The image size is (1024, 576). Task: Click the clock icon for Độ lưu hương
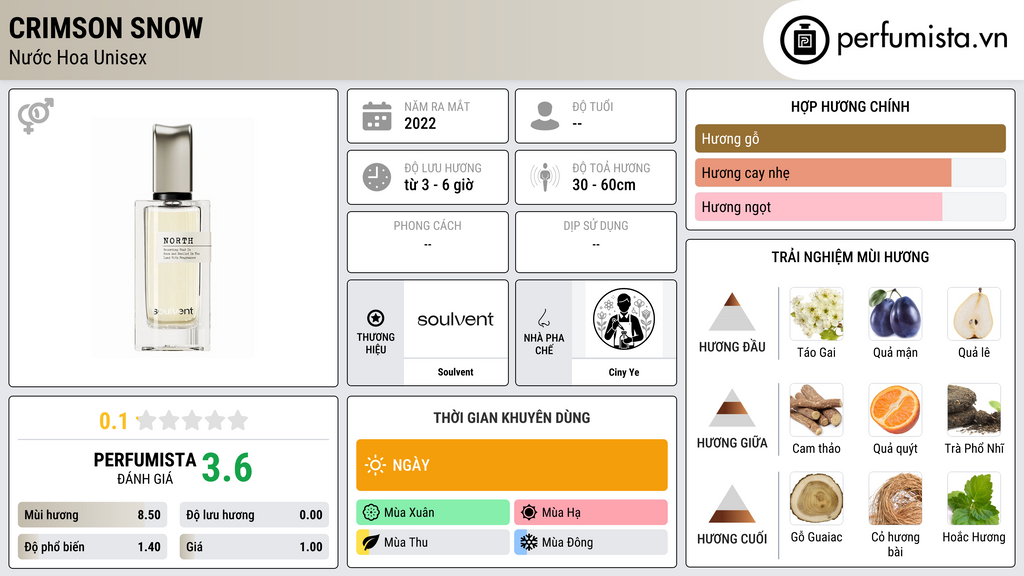tap(377, 177)
